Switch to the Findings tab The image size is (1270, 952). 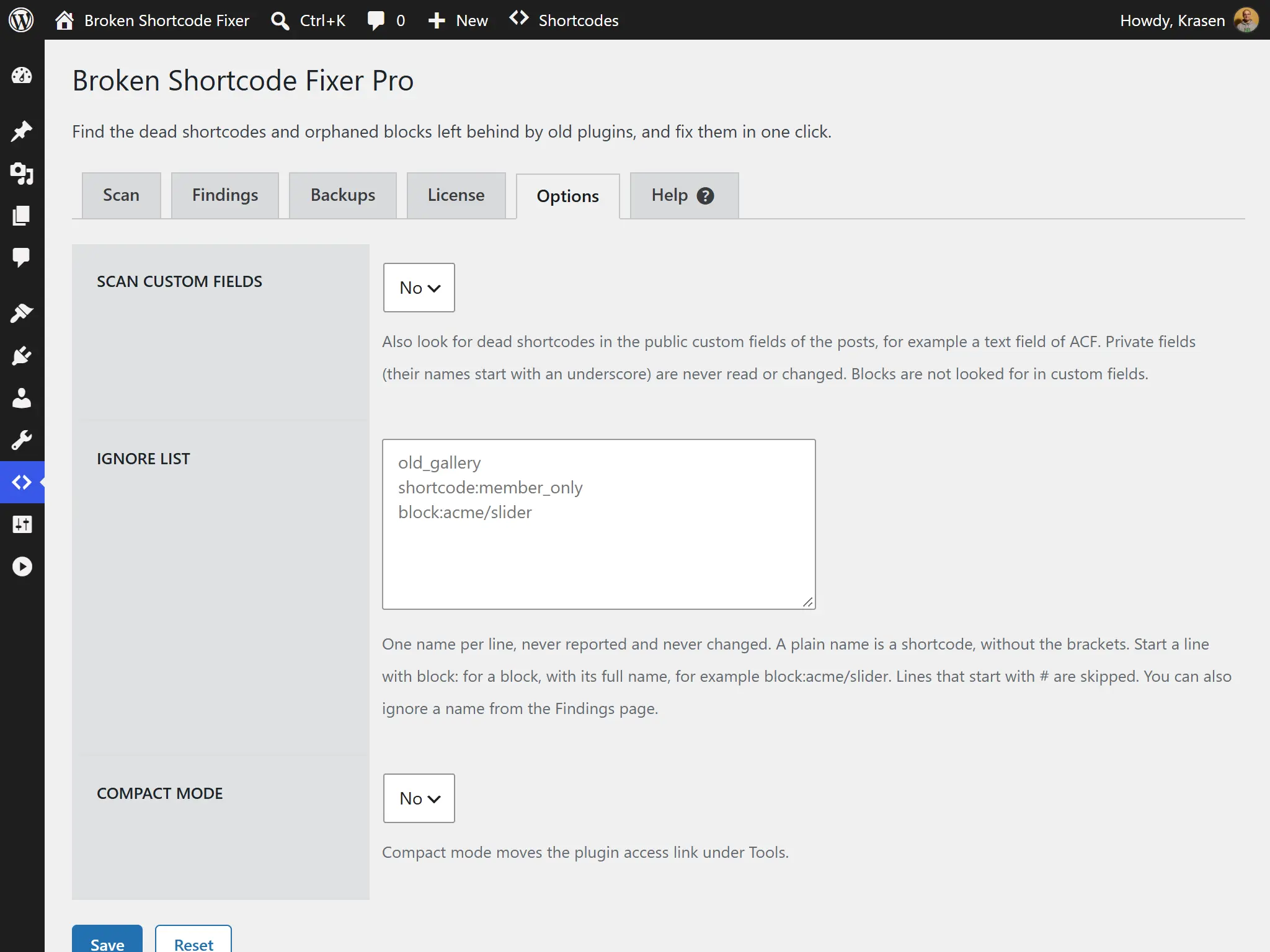225,195
